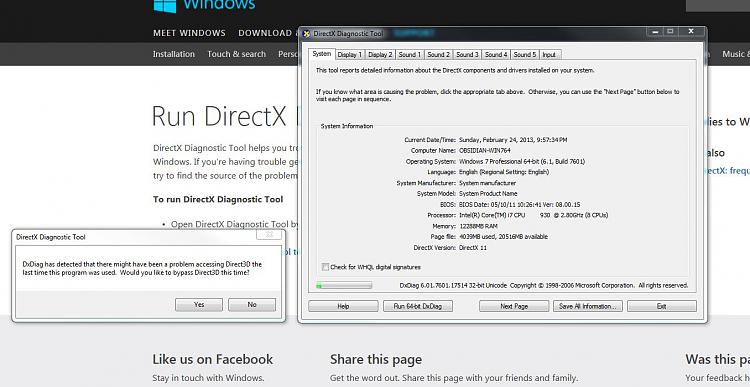Viewport: 750px width, 387px height.
Task: Click the Operating System value Windows 7 Professional
Action: click(522, 162)
